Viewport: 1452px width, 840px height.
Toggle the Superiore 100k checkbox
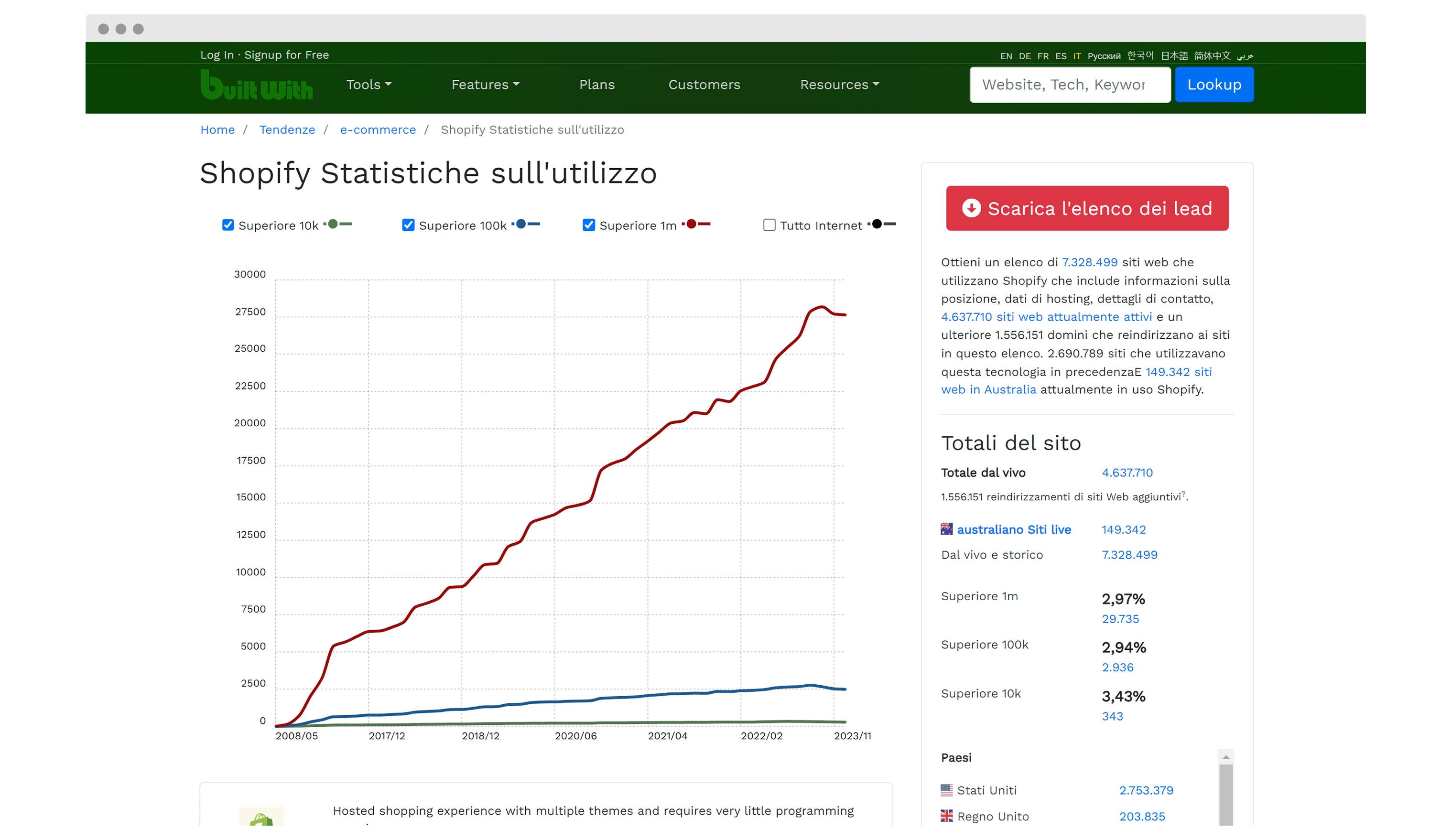pos(409,225)
